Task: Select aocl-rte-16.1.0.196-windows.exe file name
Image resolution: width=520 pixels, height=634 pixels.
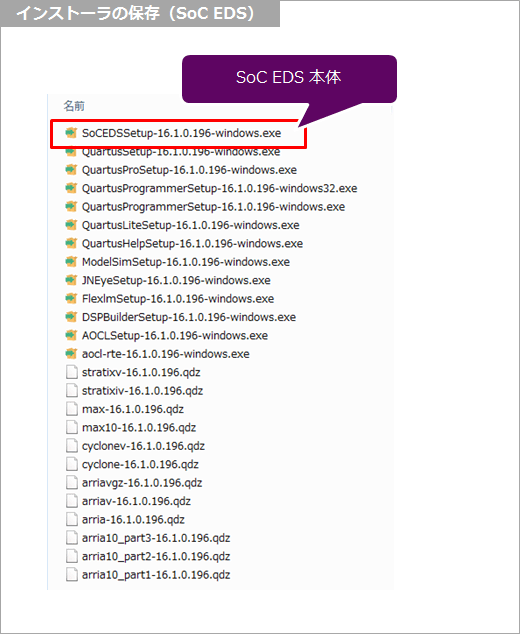Action: [x=166, y=354]
